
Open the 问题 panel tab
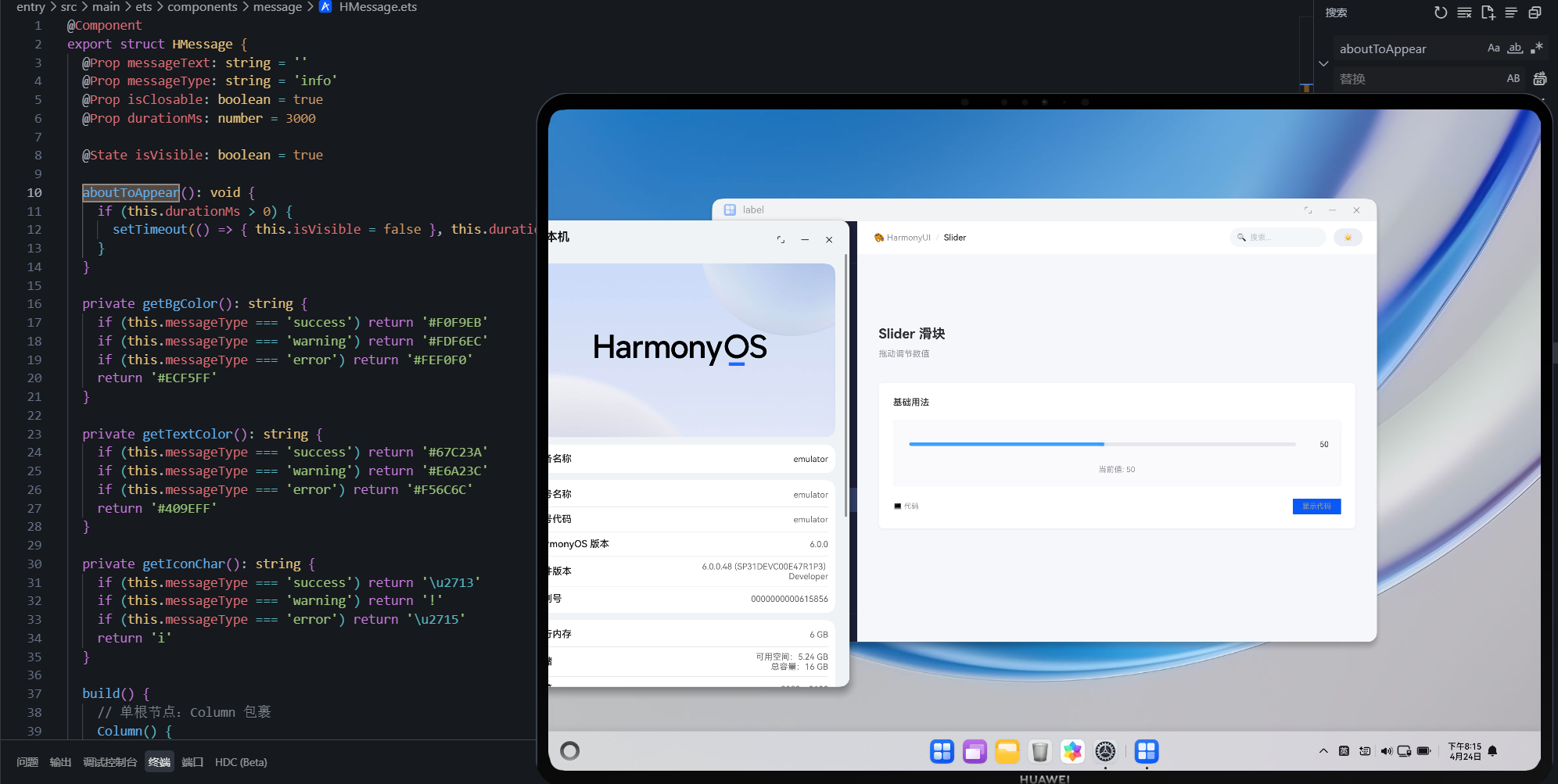[x=27, y=762]
